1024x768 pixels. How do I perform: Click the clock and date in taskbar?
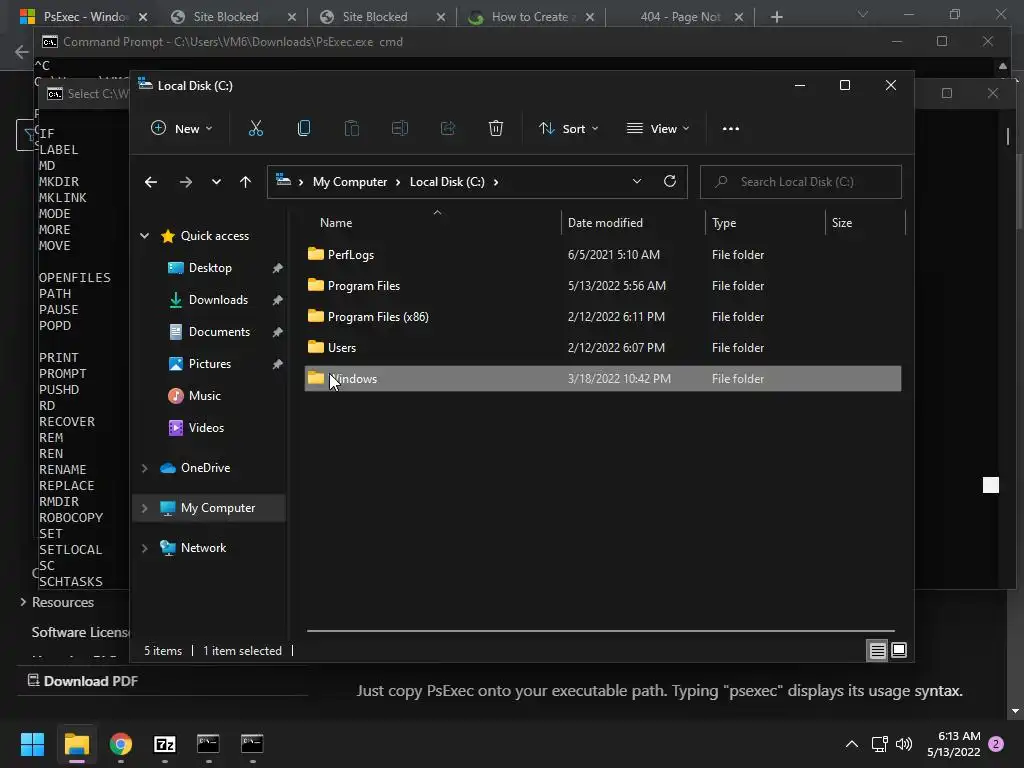(x=954, y=744)
